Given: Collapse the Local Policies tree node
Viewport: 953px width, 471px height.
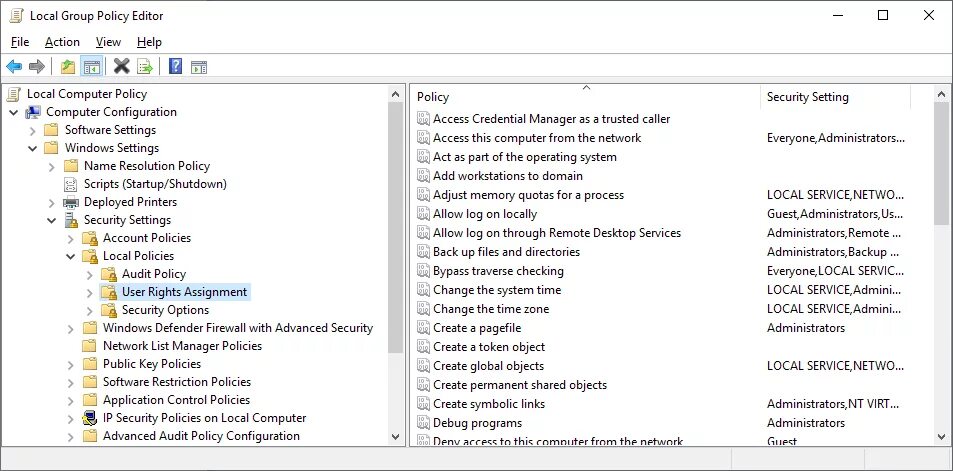Looking at the screenshot, I should pyautogui.click(x=70, y=256).
